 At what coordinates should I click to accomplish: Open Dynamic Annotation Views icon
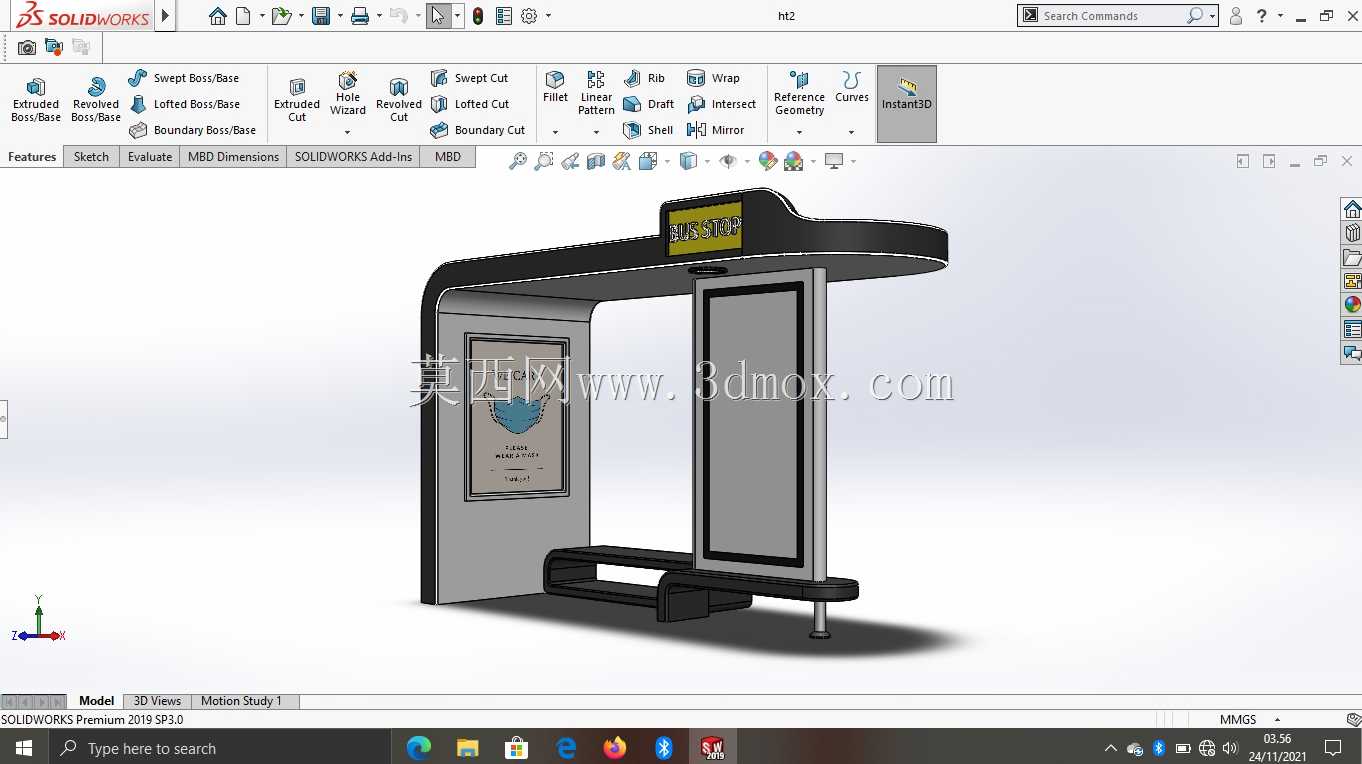coord(622,161)
